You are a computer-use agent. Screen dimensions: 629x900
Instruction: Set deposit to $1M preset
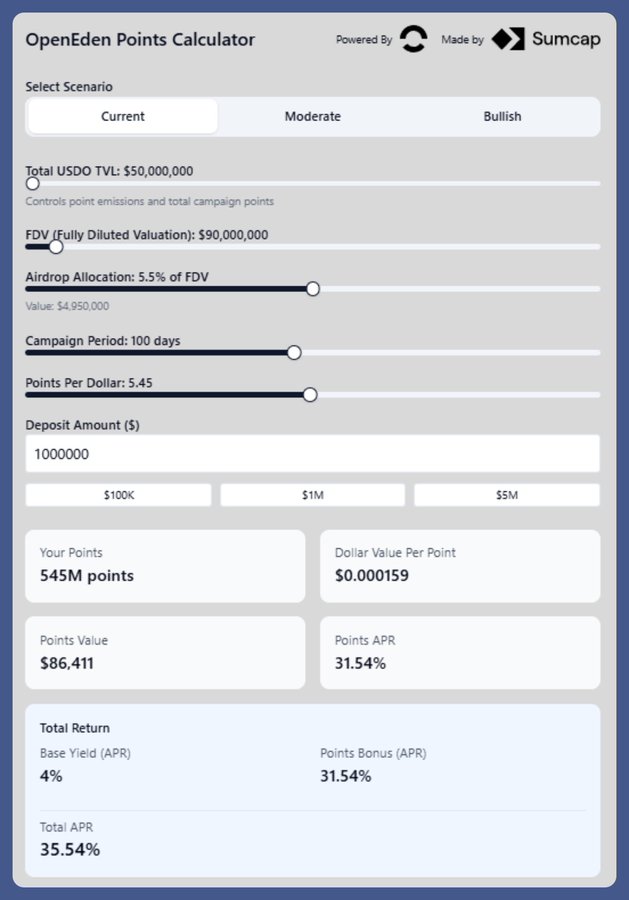(313, 495)
